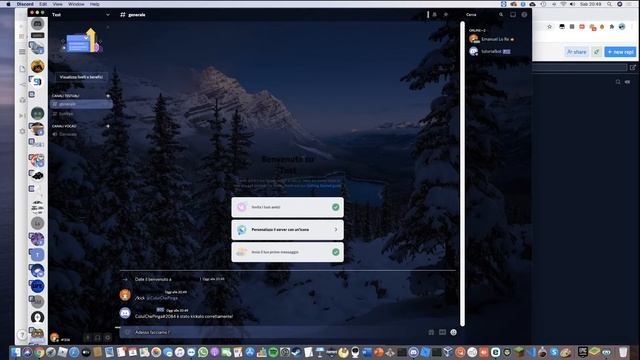Bookmark page with star icon in browser
640x360 pixels.
[550, 27]
